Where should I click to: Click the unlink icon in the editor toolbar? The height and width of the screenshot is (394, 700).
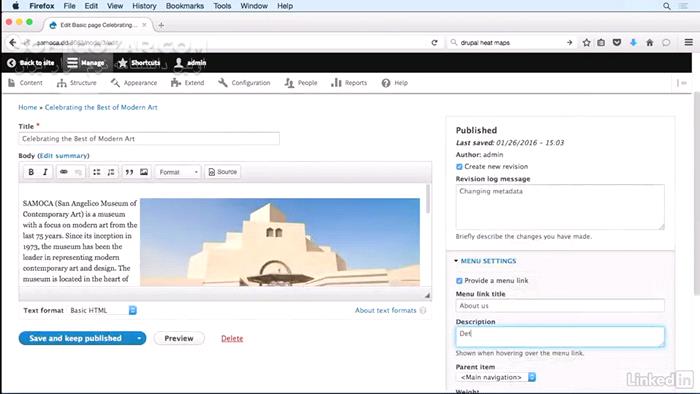pos(78,172)
